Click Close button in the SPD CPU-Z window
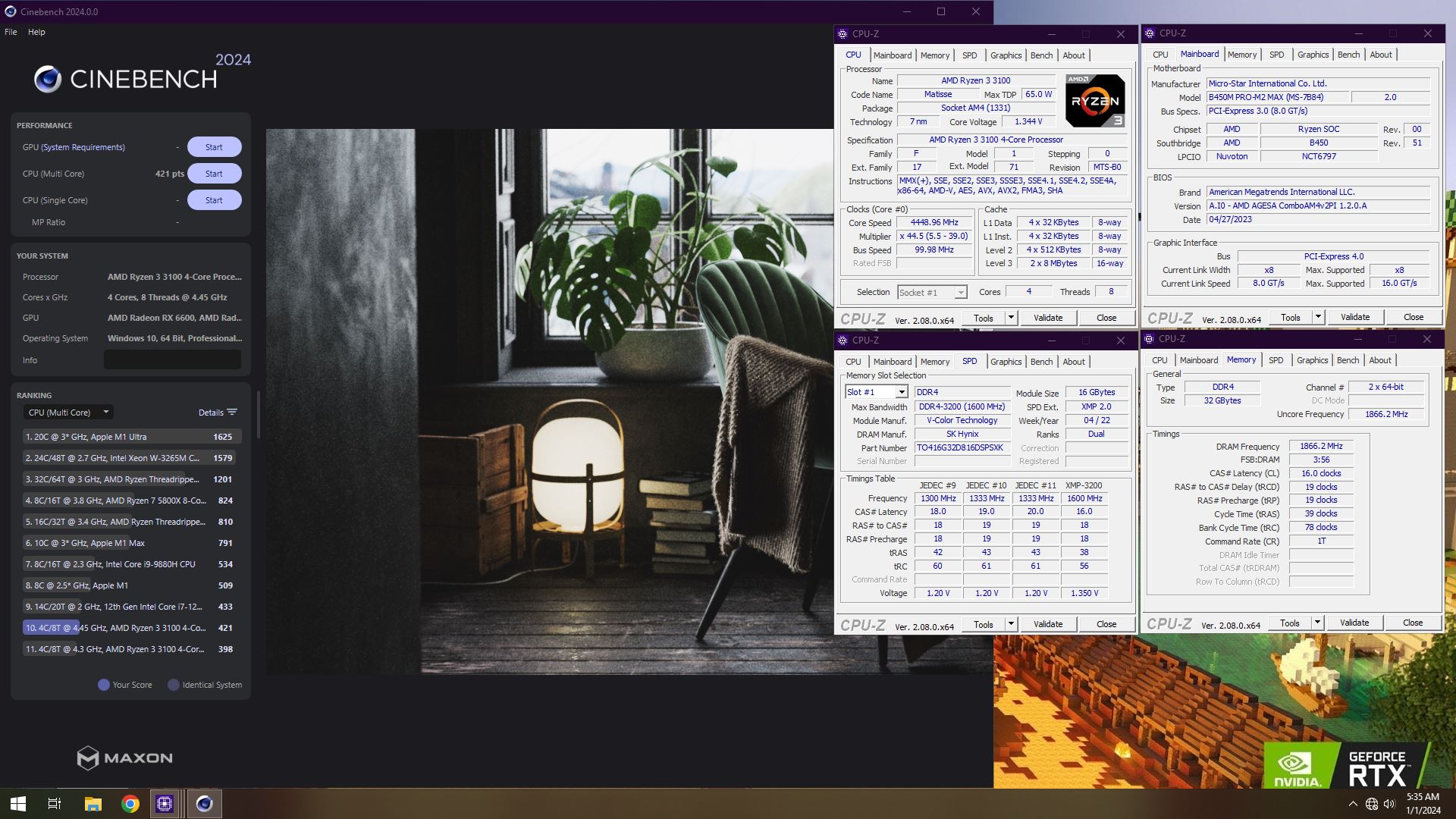This screenshot has height=819, width=1456. [x=1106, y=624]
